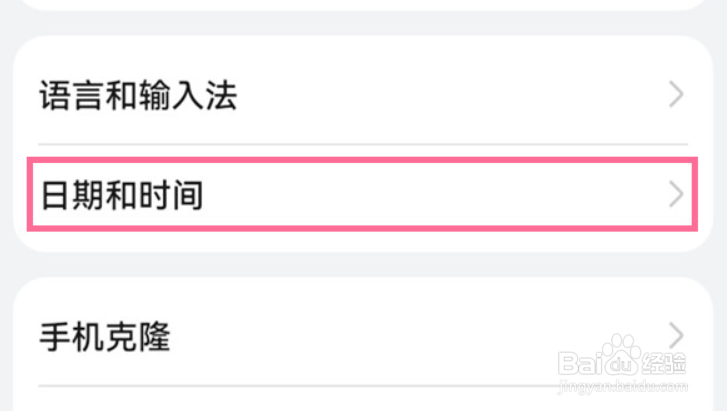Click the divider line beneath 手机克隆
Screen dimensions: 727x411
pyautogui.click(x=297, y=385)
